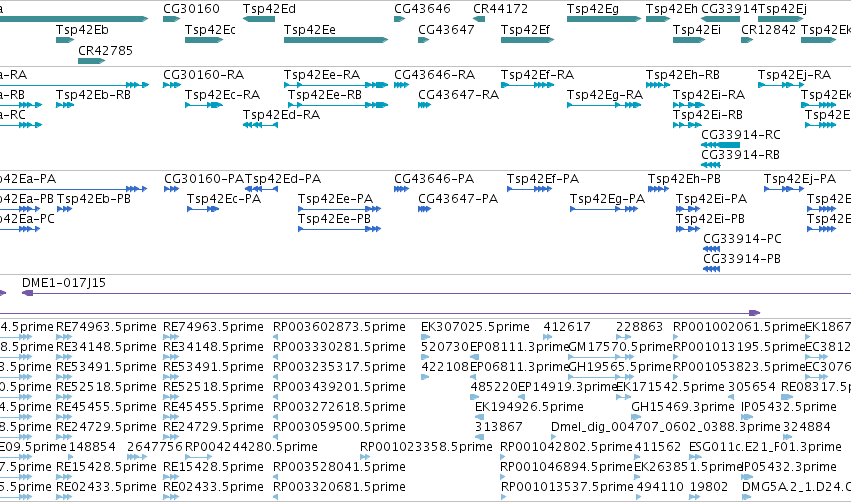Click the CG33914-RC transcript
The width and height of the screenshot is (851, 502).
720,145
